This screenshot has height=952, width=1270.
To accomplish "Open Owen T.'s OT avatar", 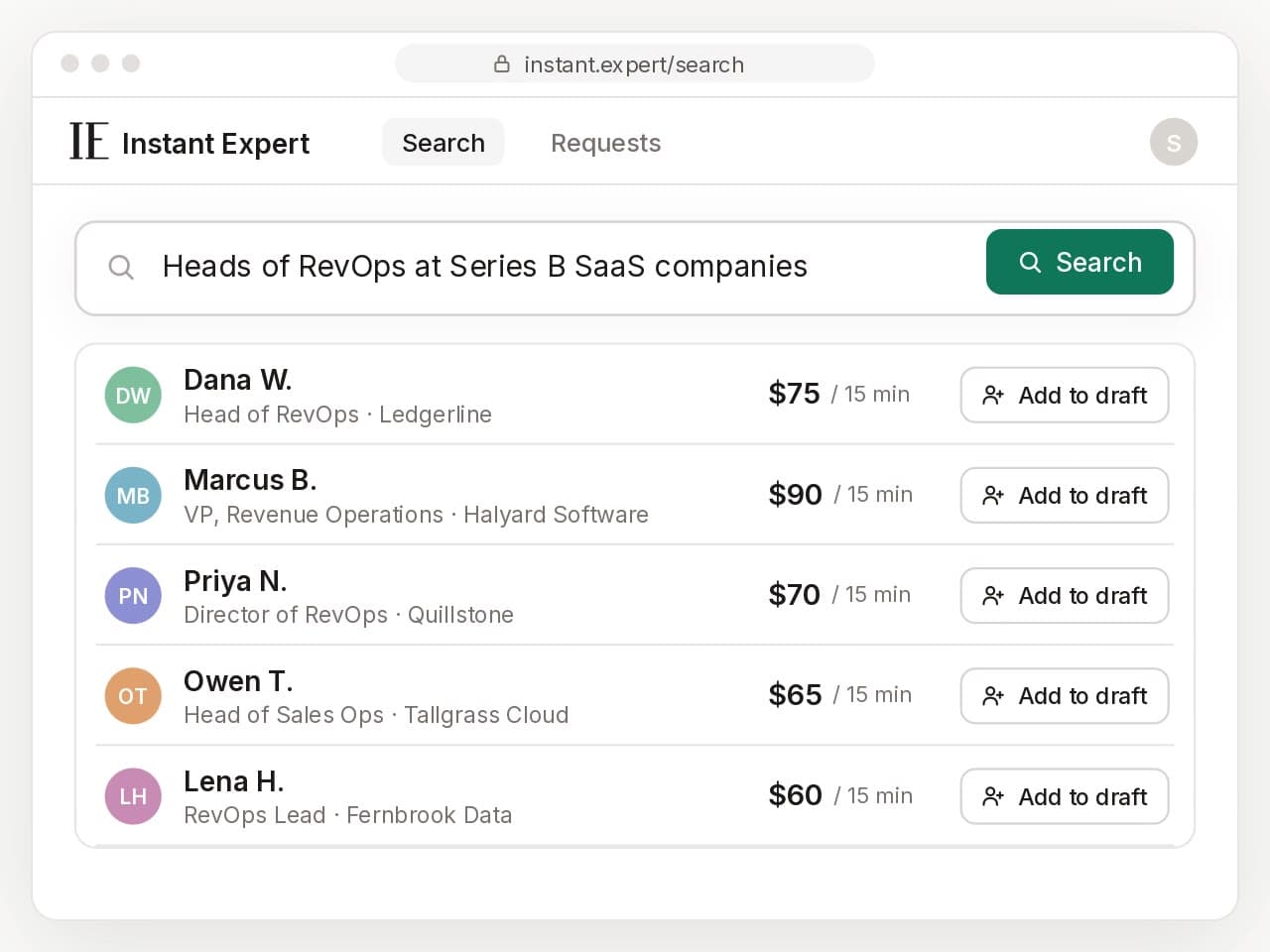I will (133, 696).
